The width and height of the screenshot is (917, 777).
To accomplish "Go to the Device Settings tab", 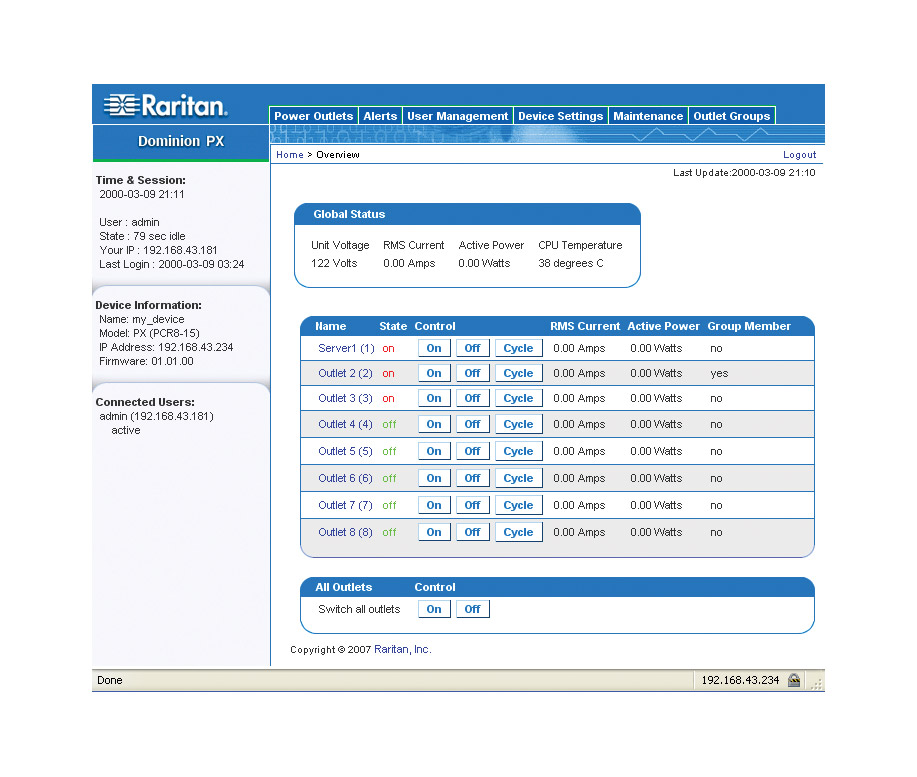I will pyautogui.click(x=560, y=116).
